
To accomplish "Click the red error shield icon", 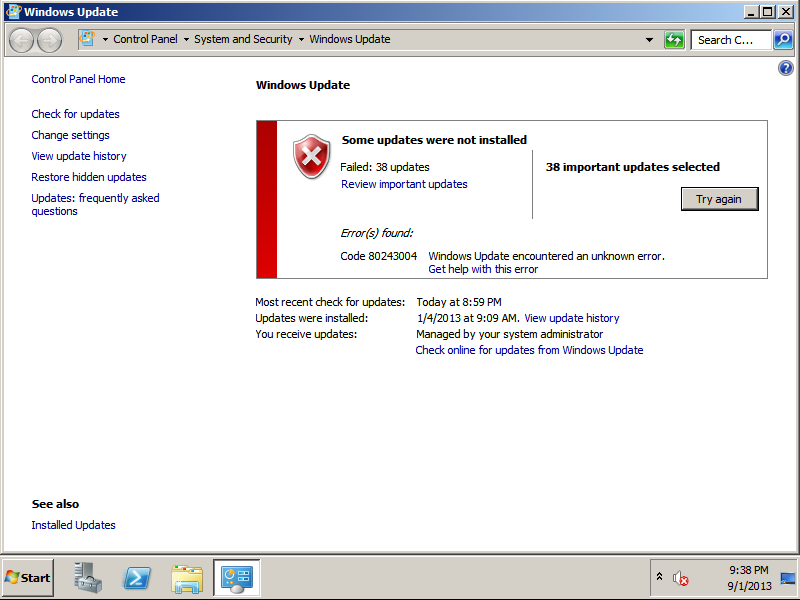I will pos(312,156).
